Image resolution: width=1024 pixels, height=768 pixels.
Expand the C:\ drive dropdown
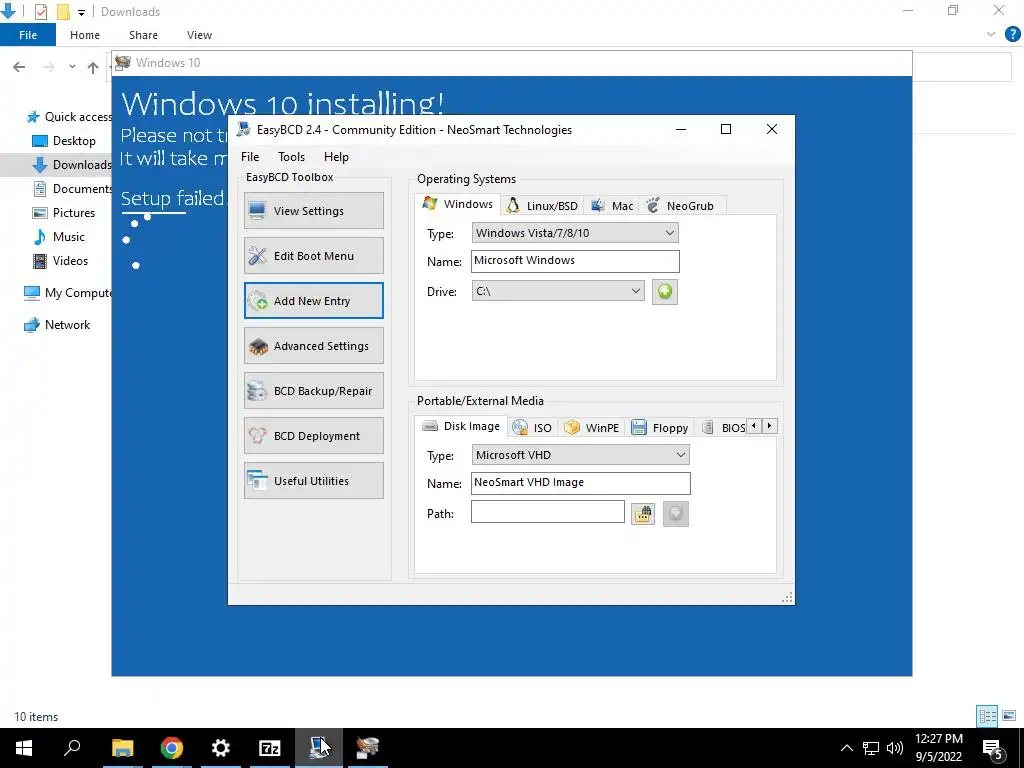tap(558, 291)
